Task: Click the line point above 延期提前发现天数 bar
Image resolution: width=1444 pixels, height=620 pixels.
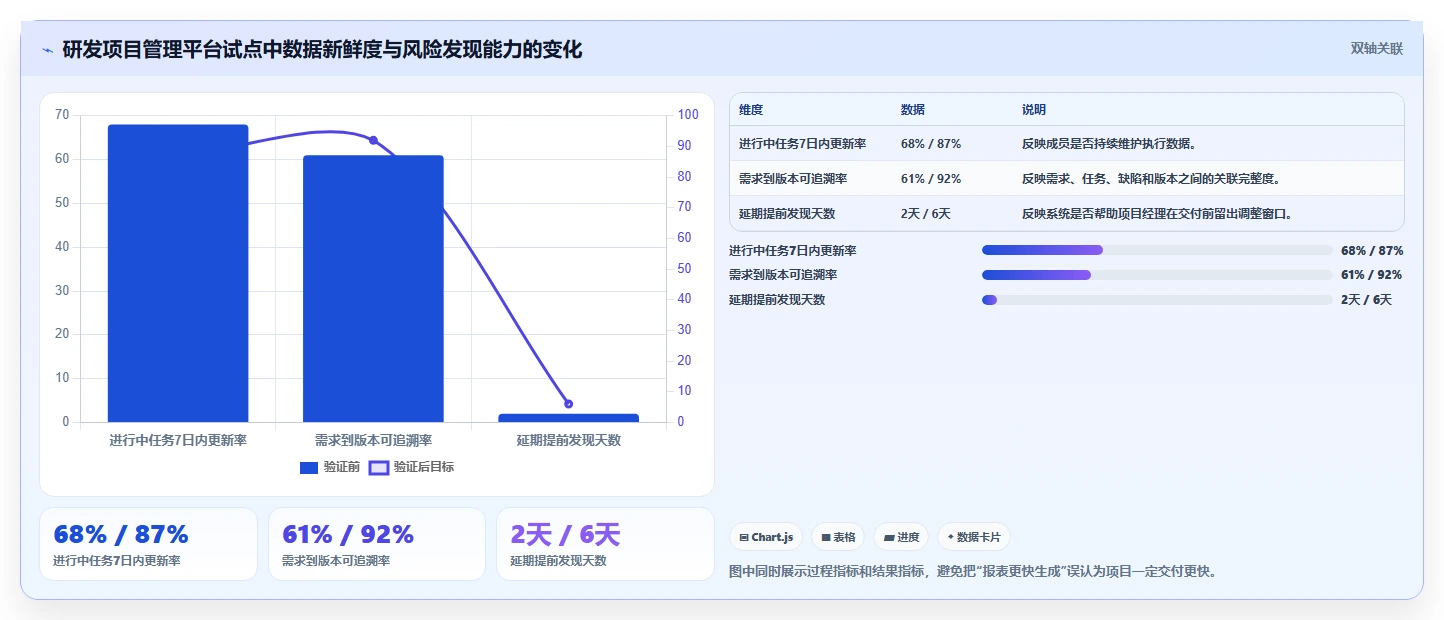Action: click(x=568, y=404)
